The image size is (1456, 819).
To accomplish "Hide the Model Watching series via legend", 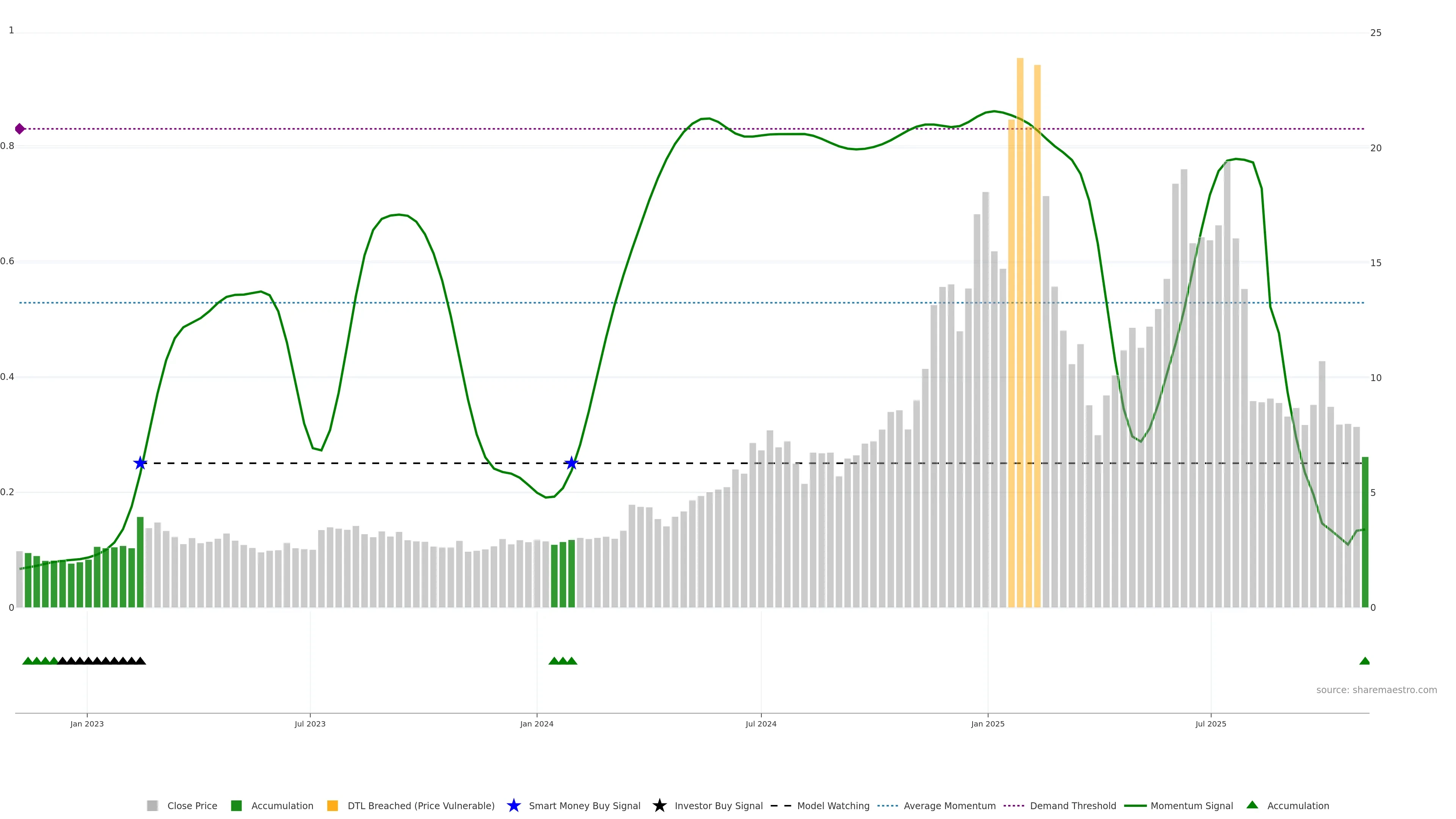I will pos(833,805).
